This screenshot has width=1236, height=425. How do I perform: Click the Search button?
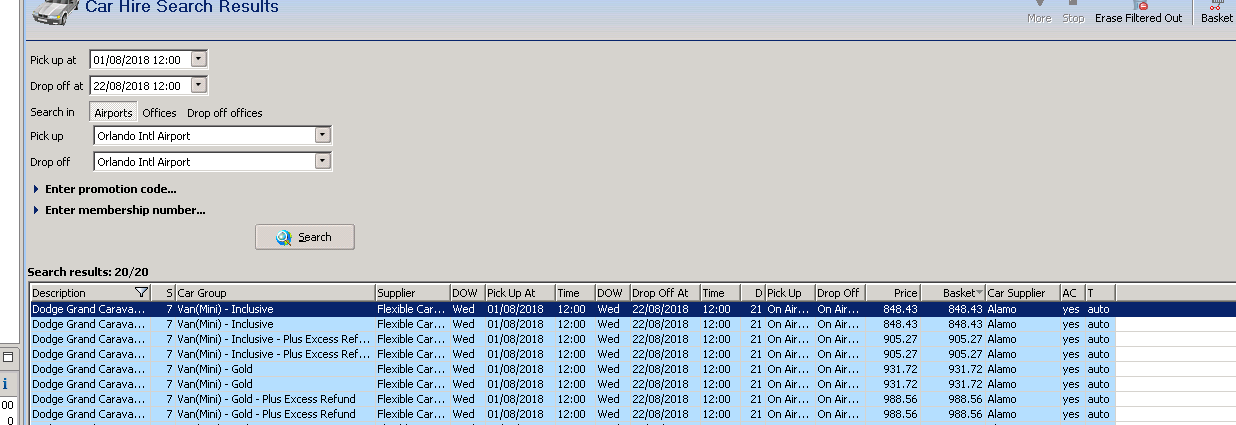[305, 237]
